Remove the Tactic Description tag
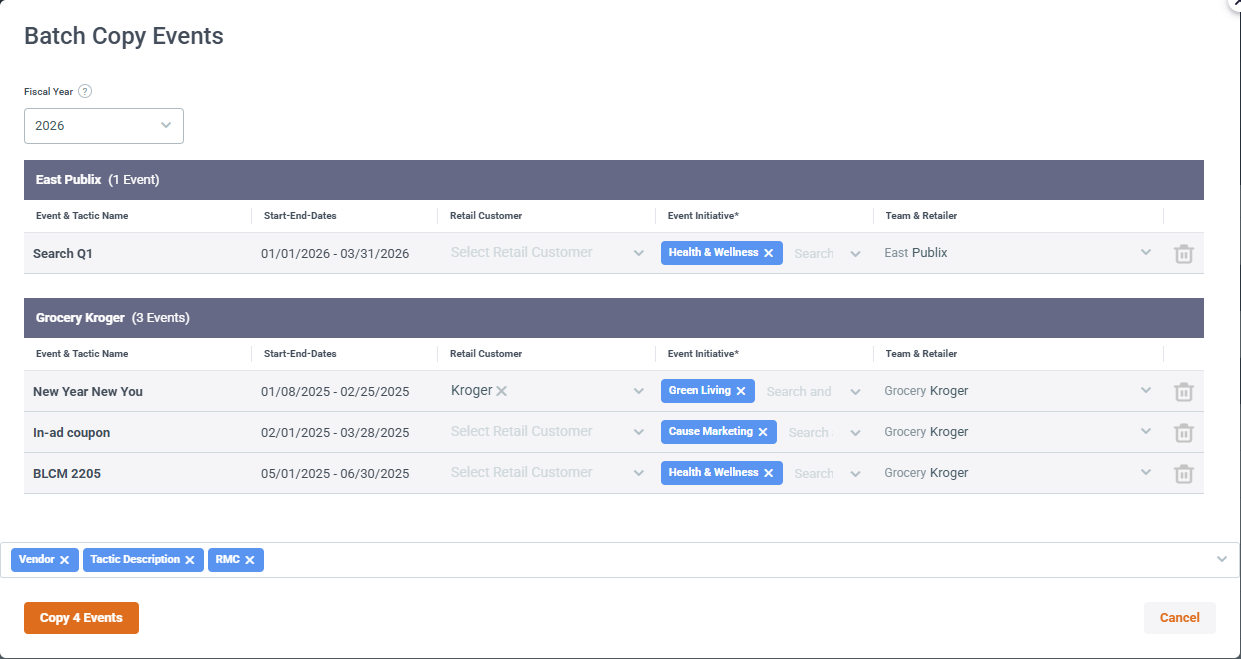 click(189, 560)
